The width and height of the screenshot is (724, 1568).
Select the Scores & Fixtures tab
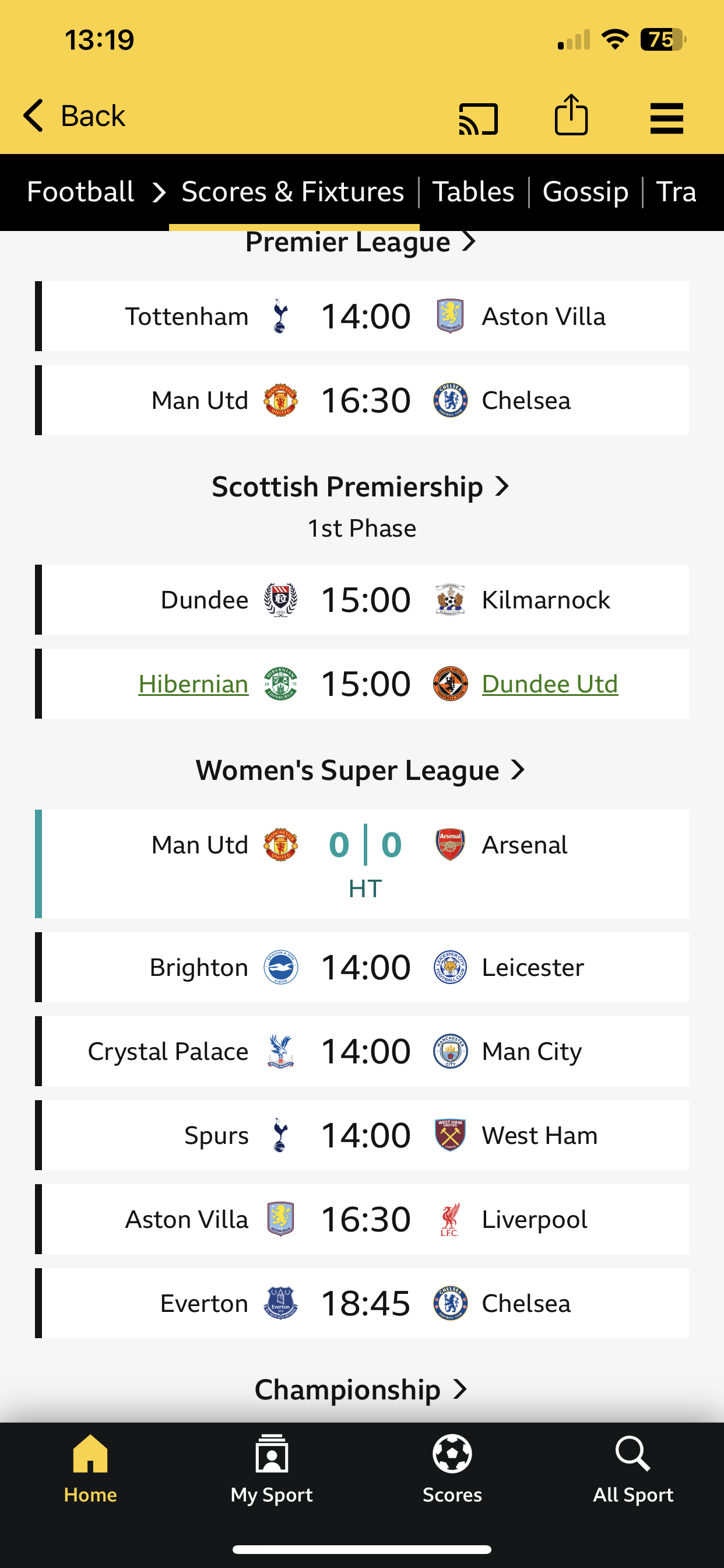point(293,192)
